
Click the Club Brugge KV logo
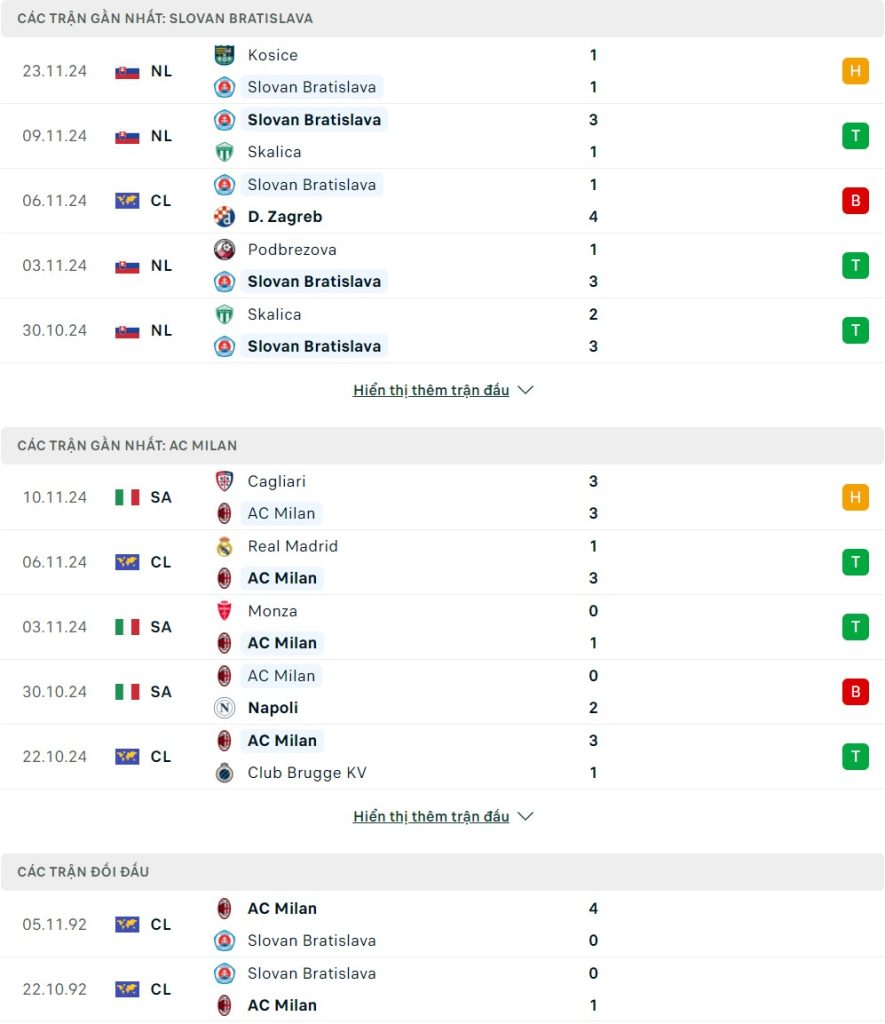pos(225,773)
